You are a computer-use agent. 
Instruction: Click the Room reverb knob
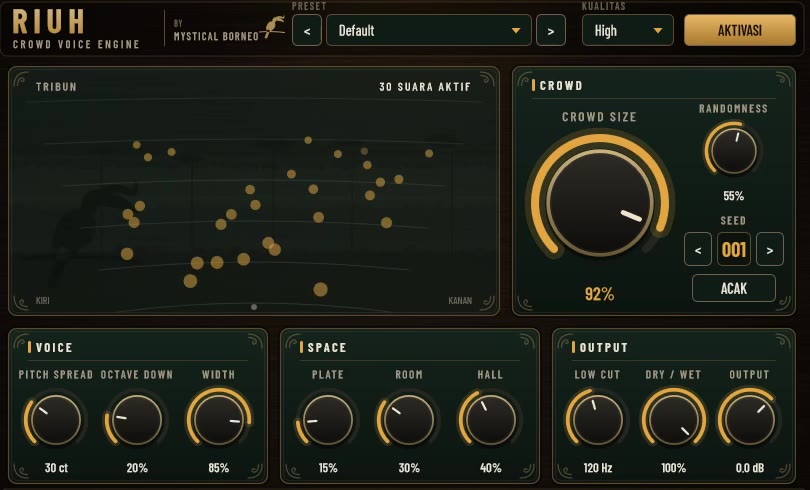[409, 420]
